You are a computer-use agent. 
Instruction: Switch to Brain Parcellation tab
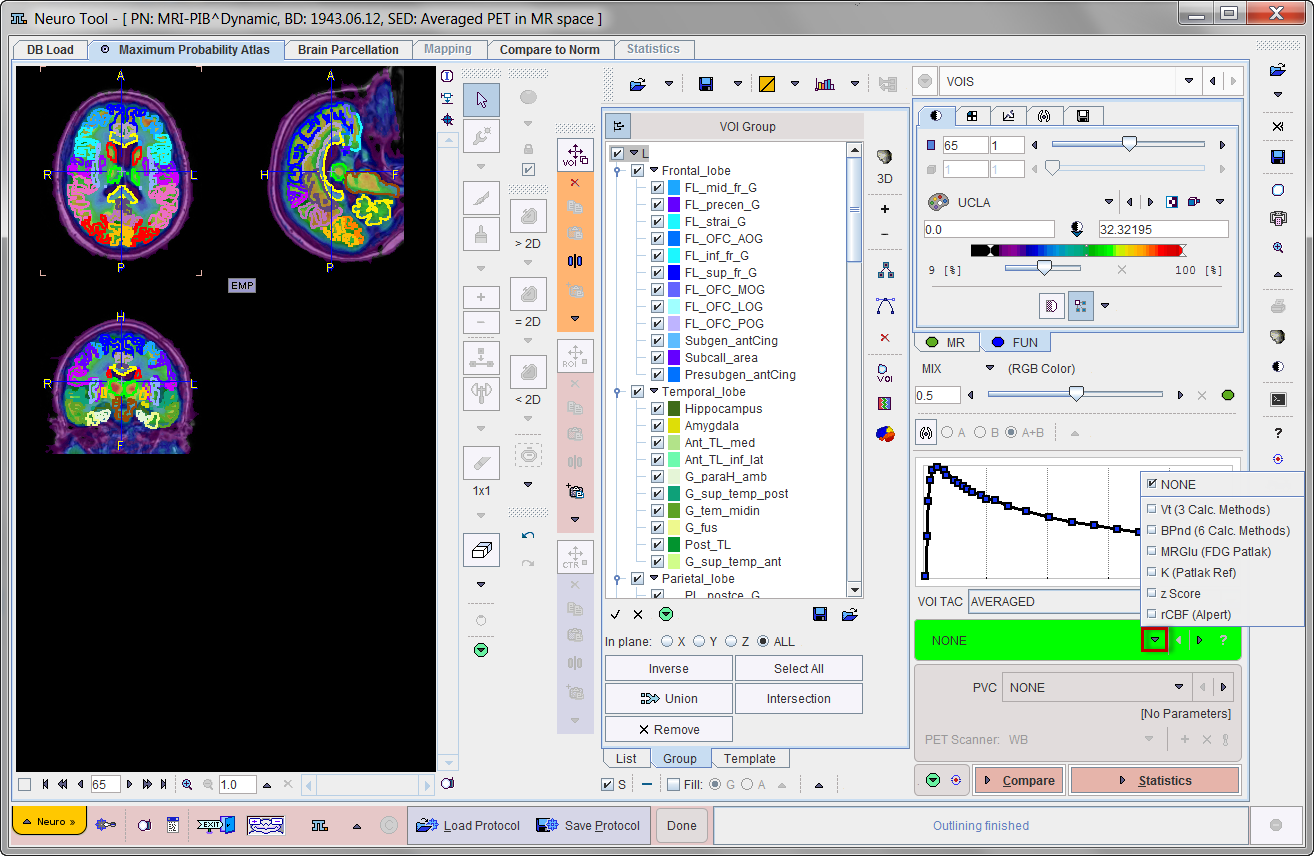click(348, 49)
